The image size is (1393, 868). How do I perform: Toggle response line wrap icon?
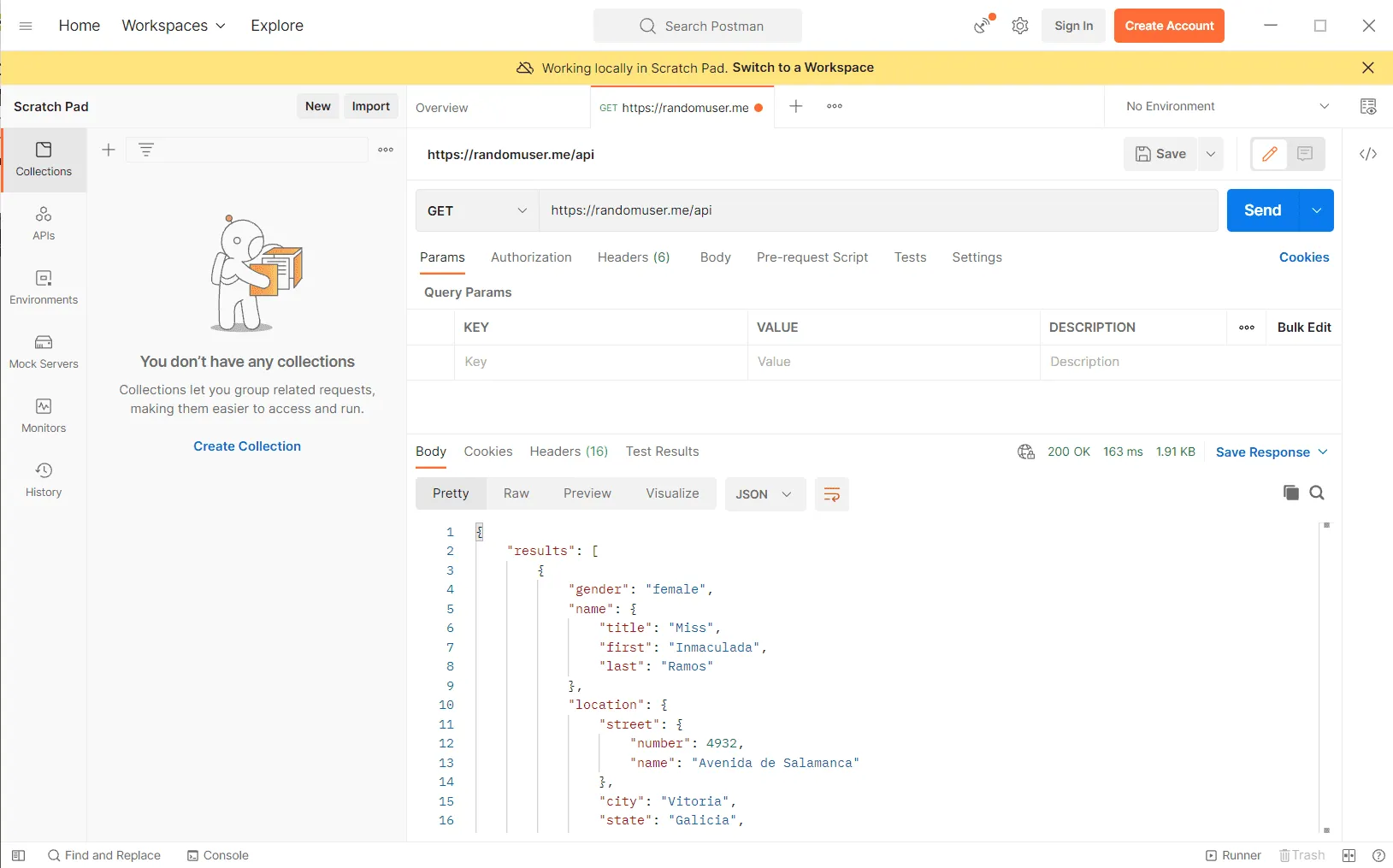[832, 494]
